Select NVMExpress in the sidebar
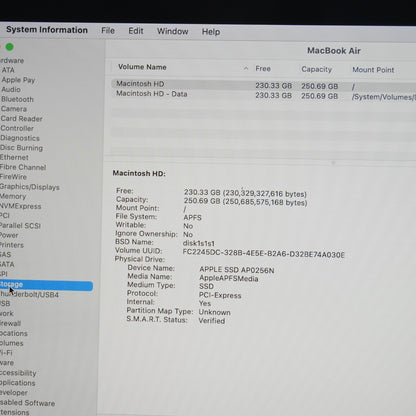 click(x=20, y=206)
